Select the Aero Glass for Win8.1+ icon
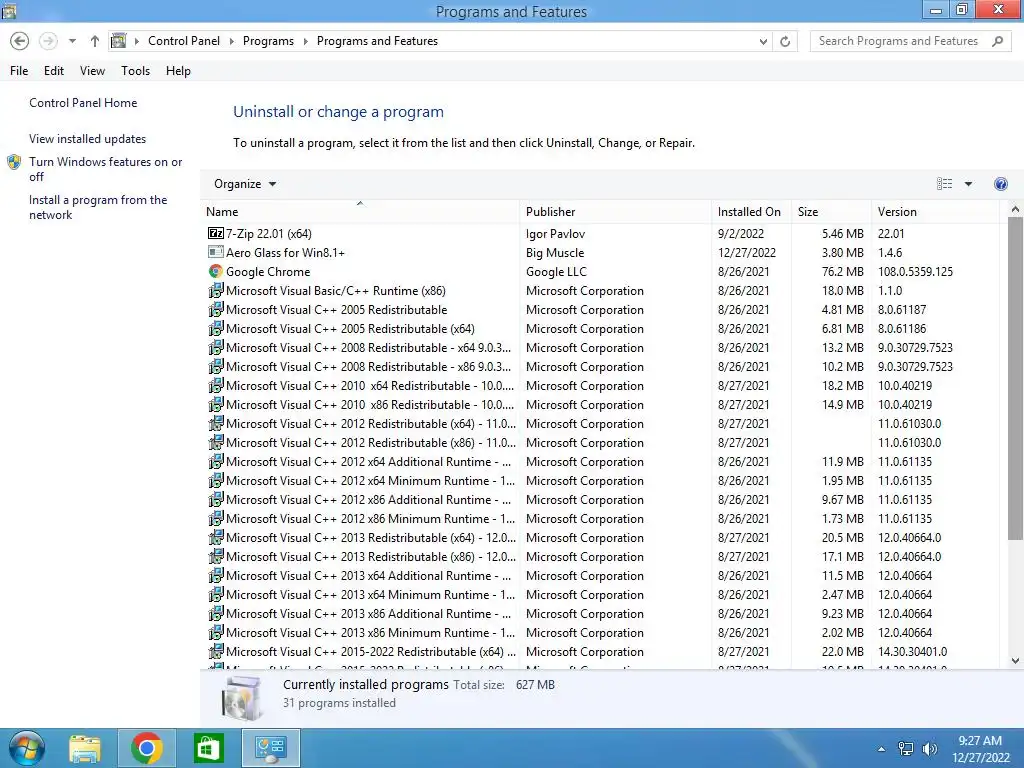This screenshot has height=768, width=1024. 216,252
